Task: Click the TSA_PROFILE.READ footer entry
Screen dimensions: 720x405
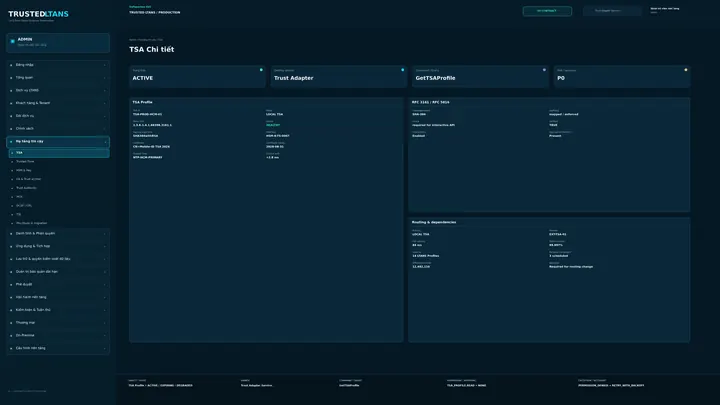Action: 466,386
